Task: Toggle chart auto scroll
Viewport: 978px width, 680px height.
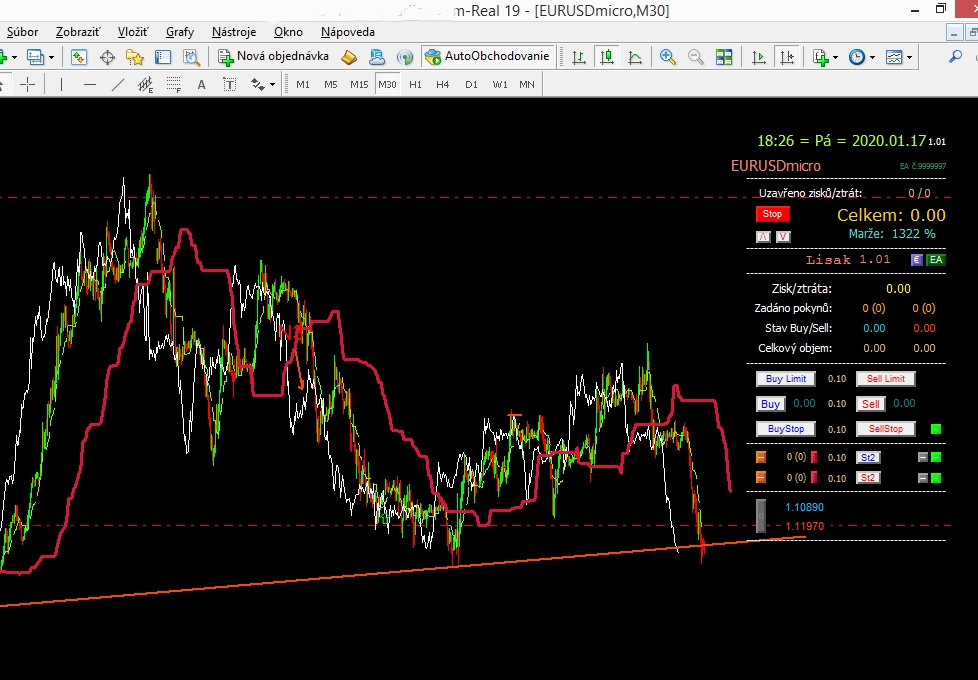Action: [x=758, y=57]
